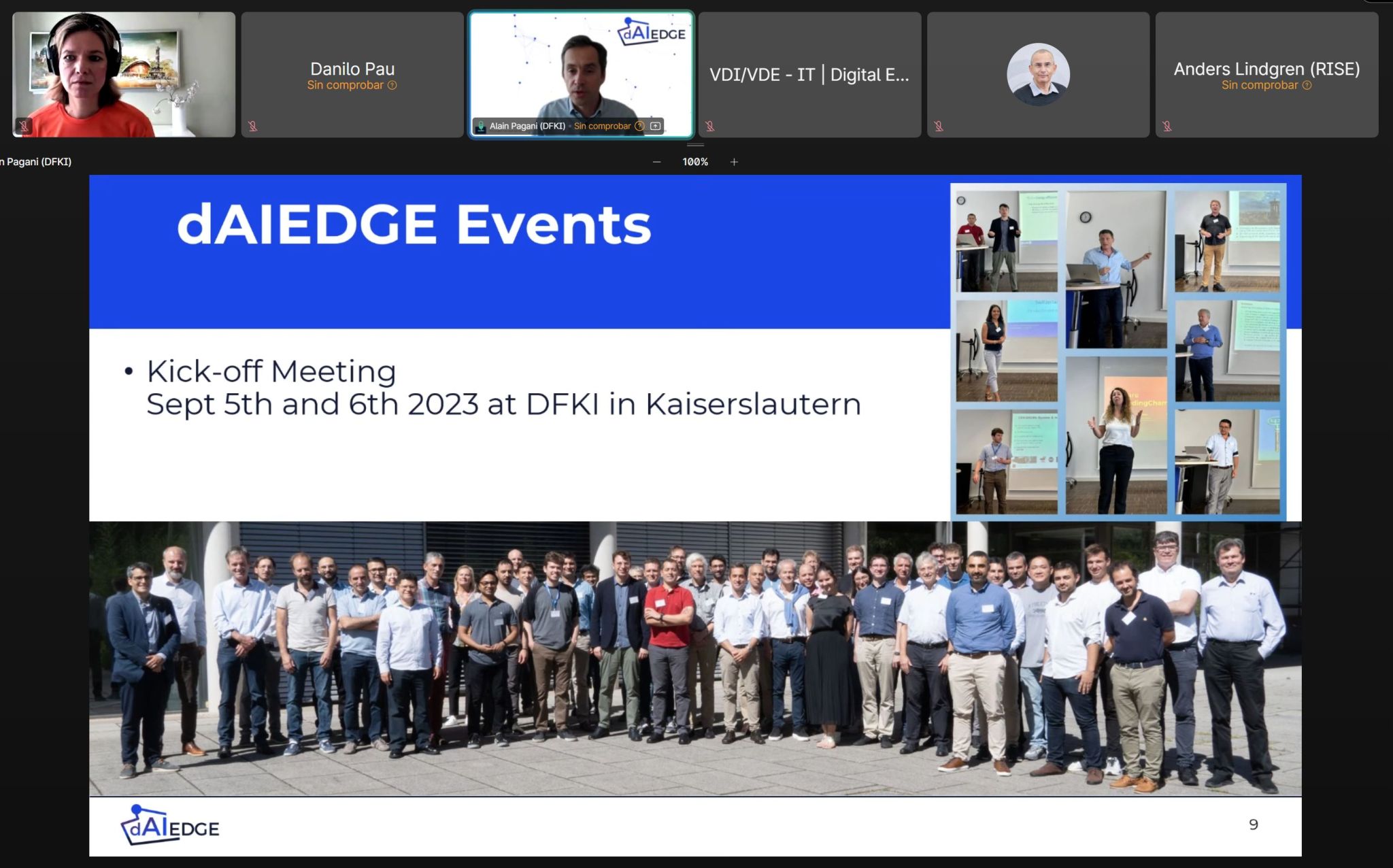Click muted mic icon on VDI/VDE tile

pyautogui.click(x=709, y=126)
